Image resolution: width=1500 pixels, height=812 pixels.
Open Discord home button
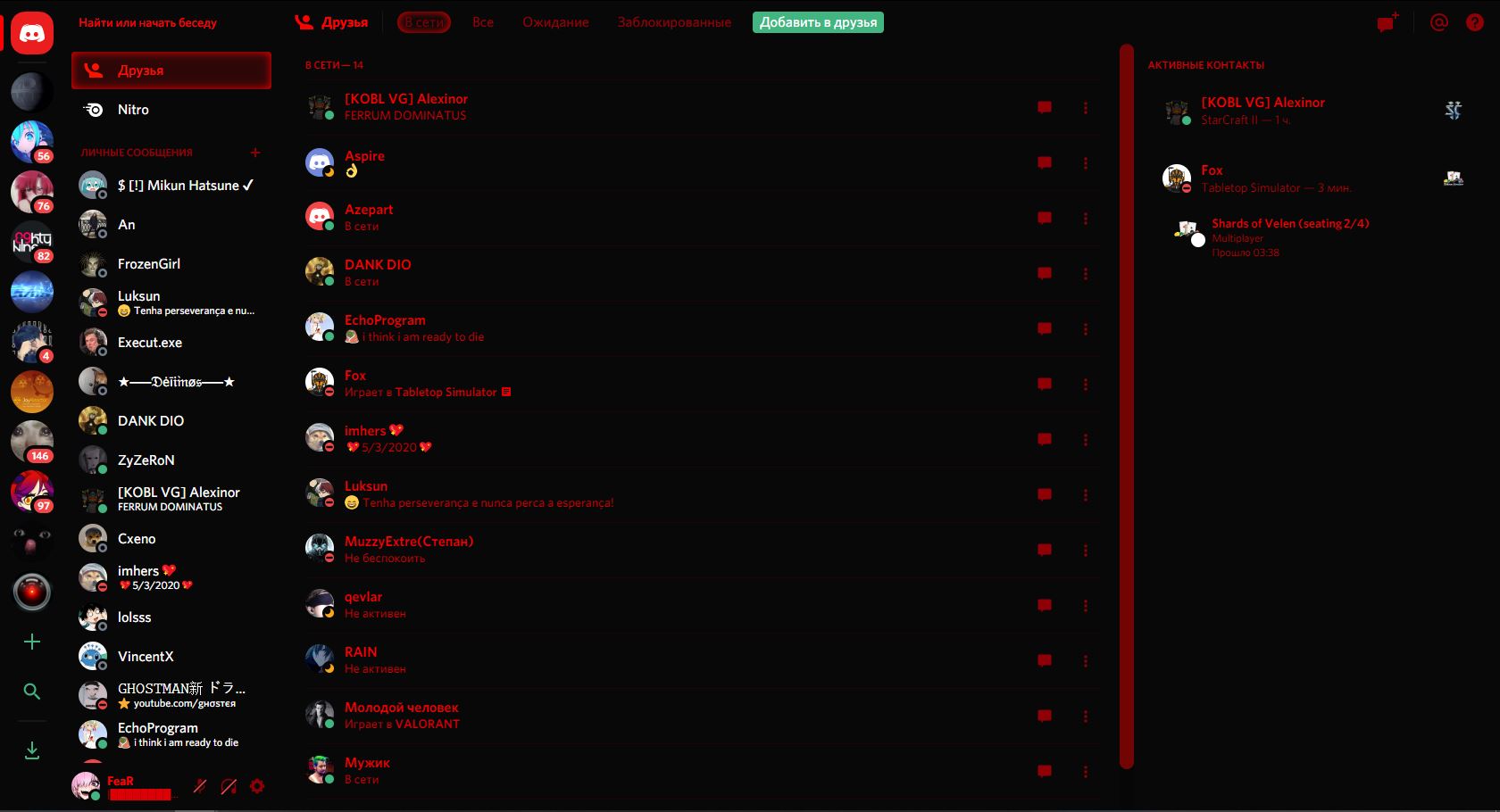coord(32,34)
